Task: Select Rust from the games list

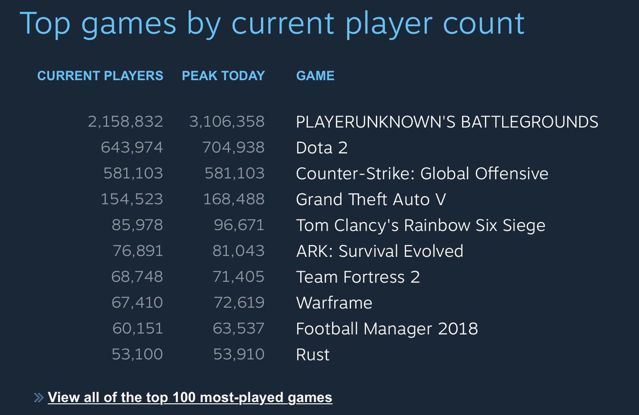Action: pos(313,354)
